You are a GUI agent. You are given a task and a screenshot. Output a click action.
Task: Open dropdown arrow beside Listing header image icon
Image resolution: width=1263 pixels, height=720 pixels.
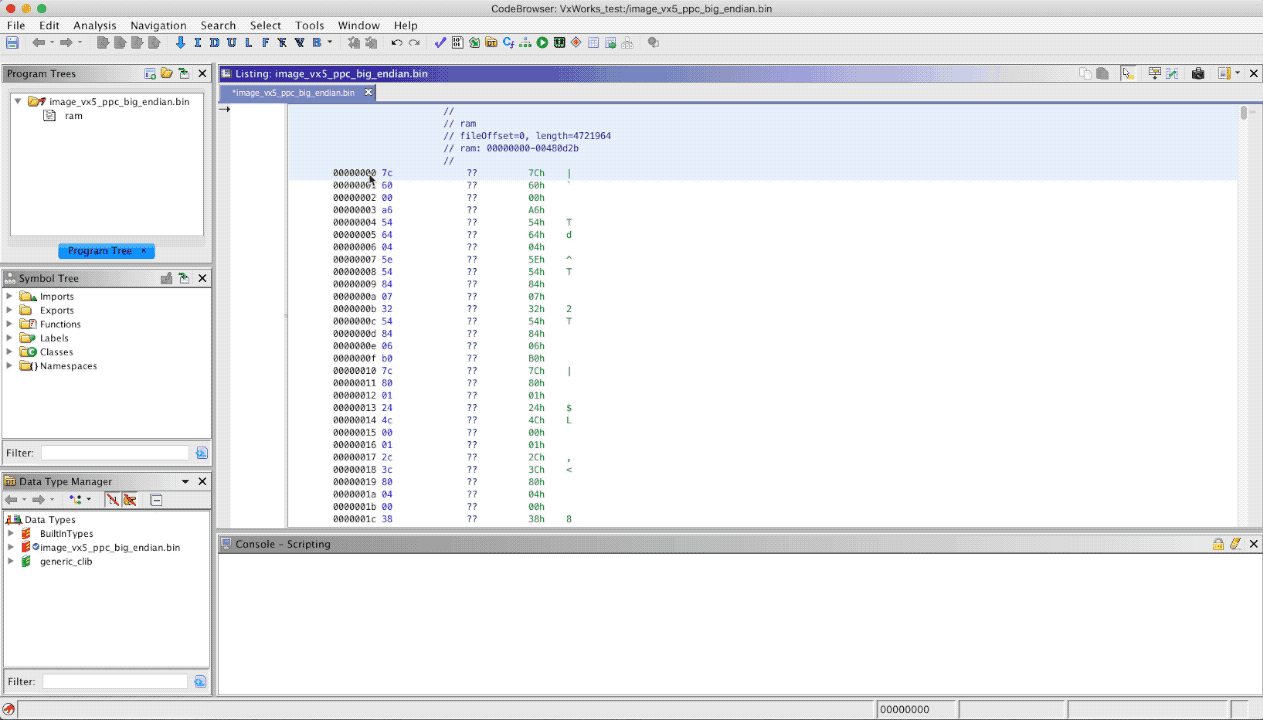(1237, 74)
